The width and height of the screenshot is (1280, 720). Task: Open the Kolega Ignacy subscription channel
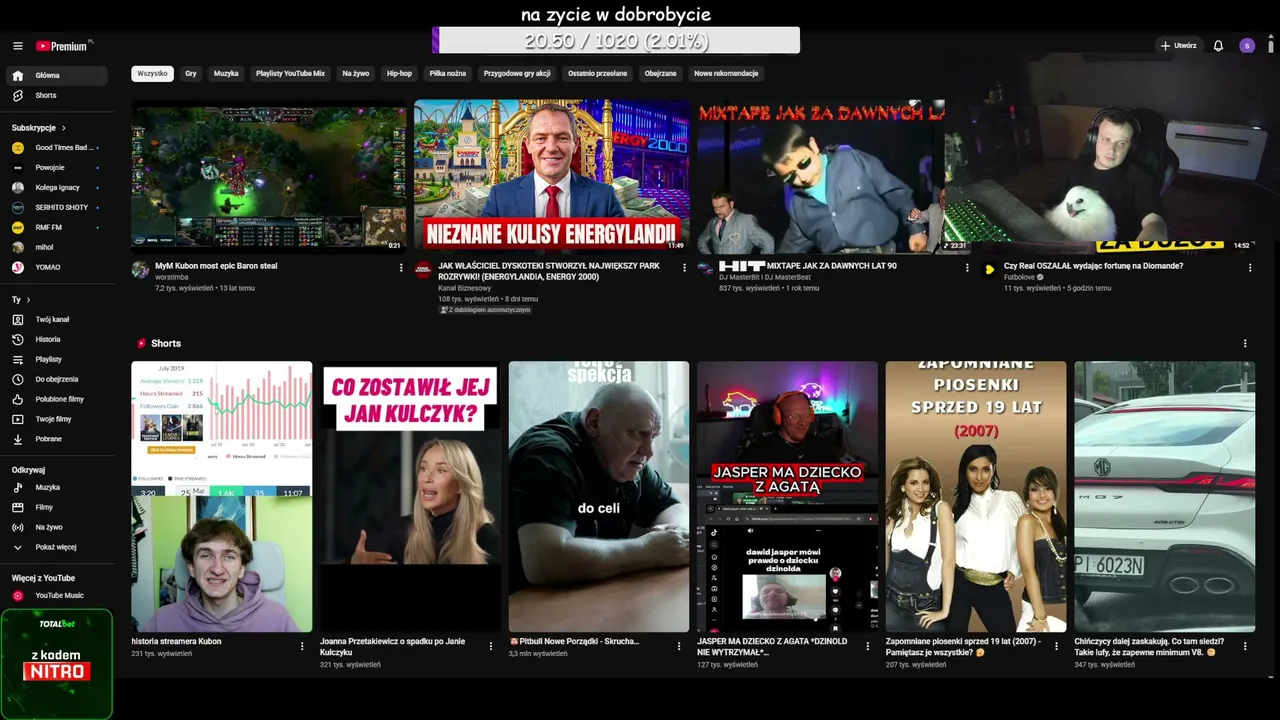57,188
